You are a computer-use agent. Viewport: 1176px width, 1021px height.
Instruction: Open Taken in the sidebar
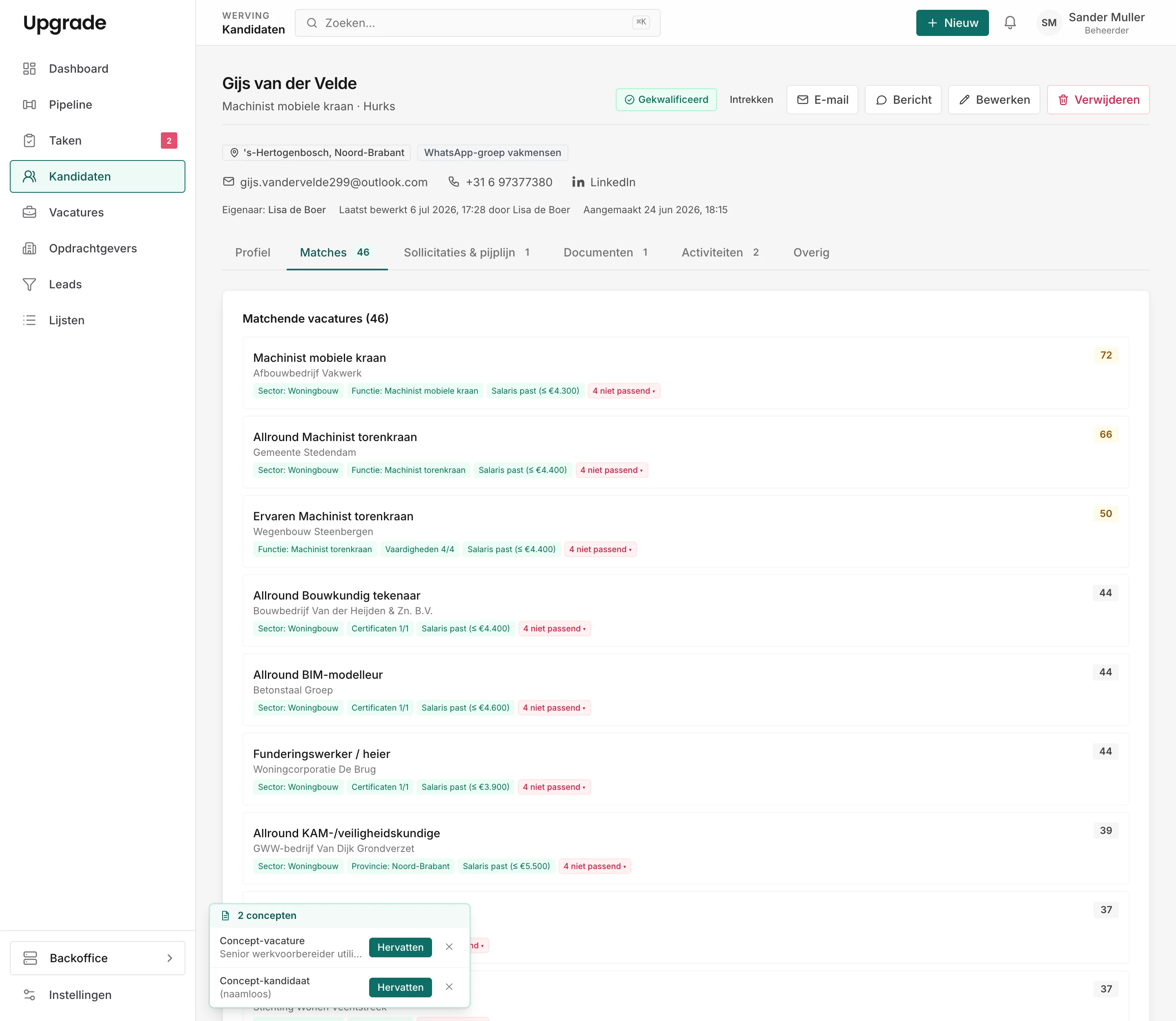(x=98, y=141)
